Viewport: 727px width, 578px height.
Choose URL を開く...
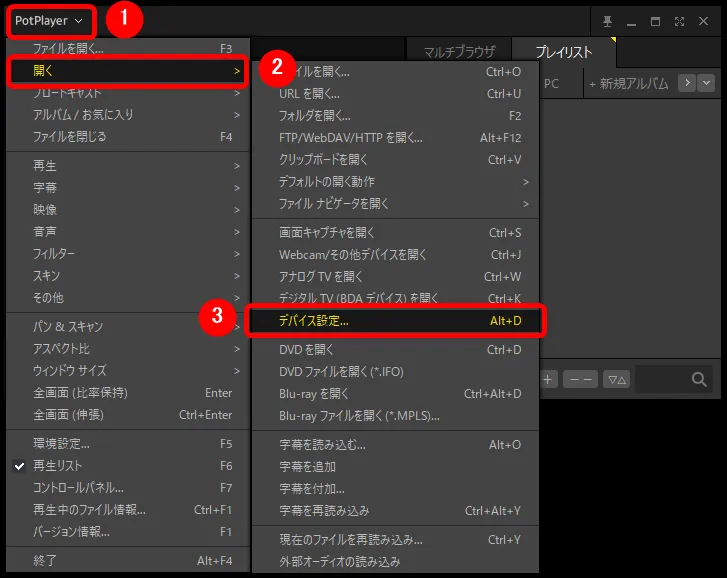point(395,94)
